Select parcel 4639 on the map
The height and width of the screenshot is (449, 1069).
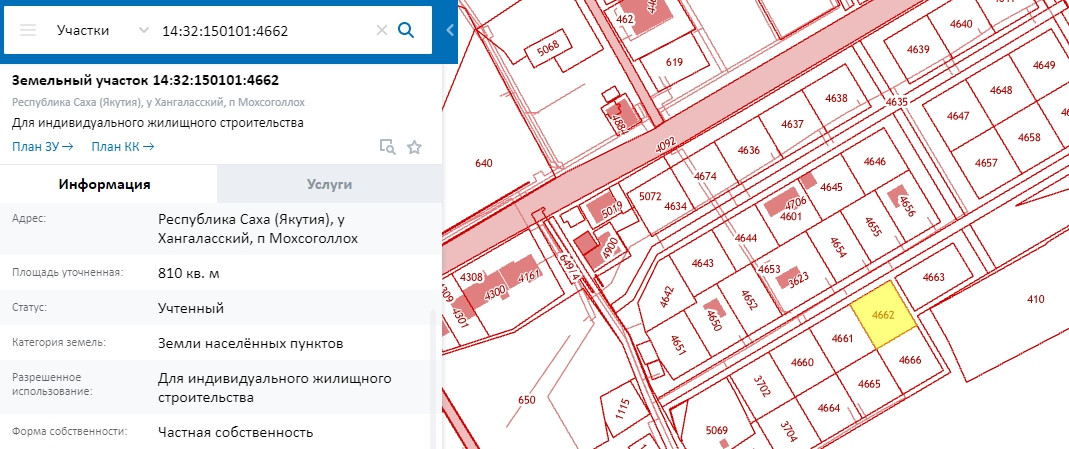[918, 49]
